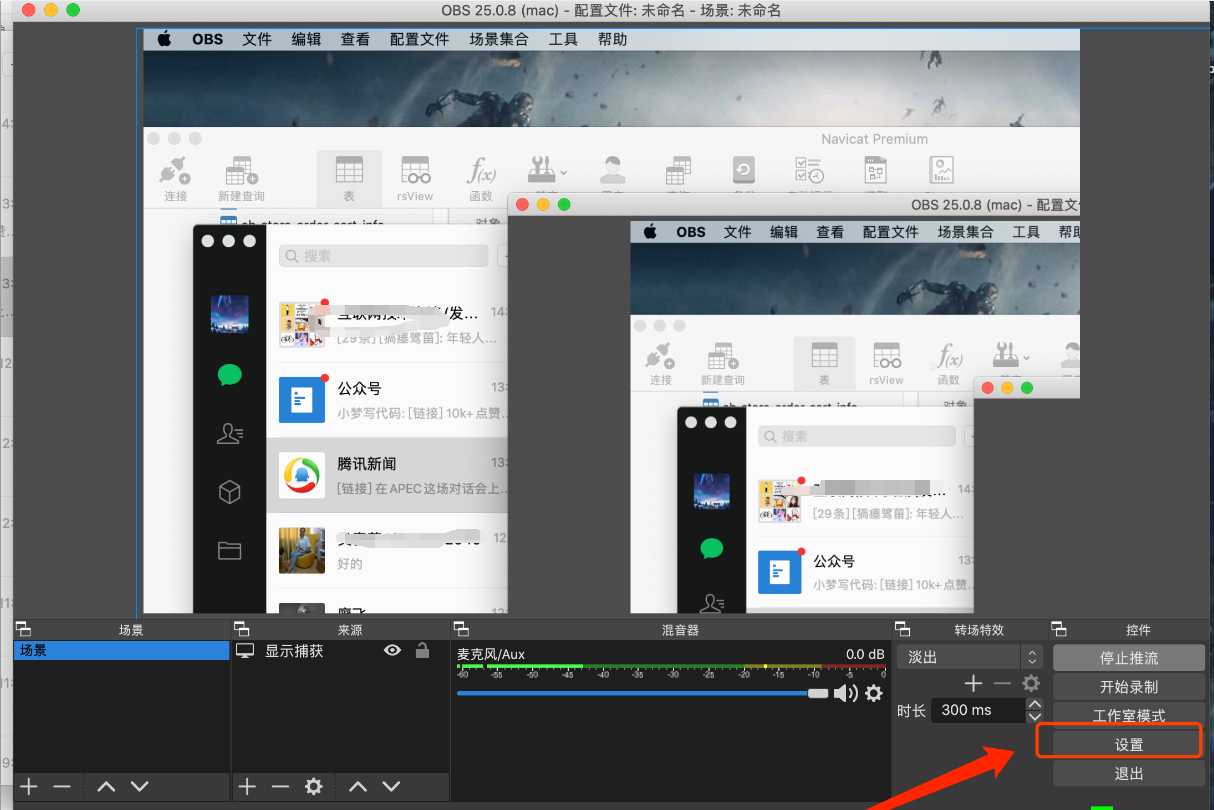
Task: Start recording with the 开始录制 button
Action: 1129,687
